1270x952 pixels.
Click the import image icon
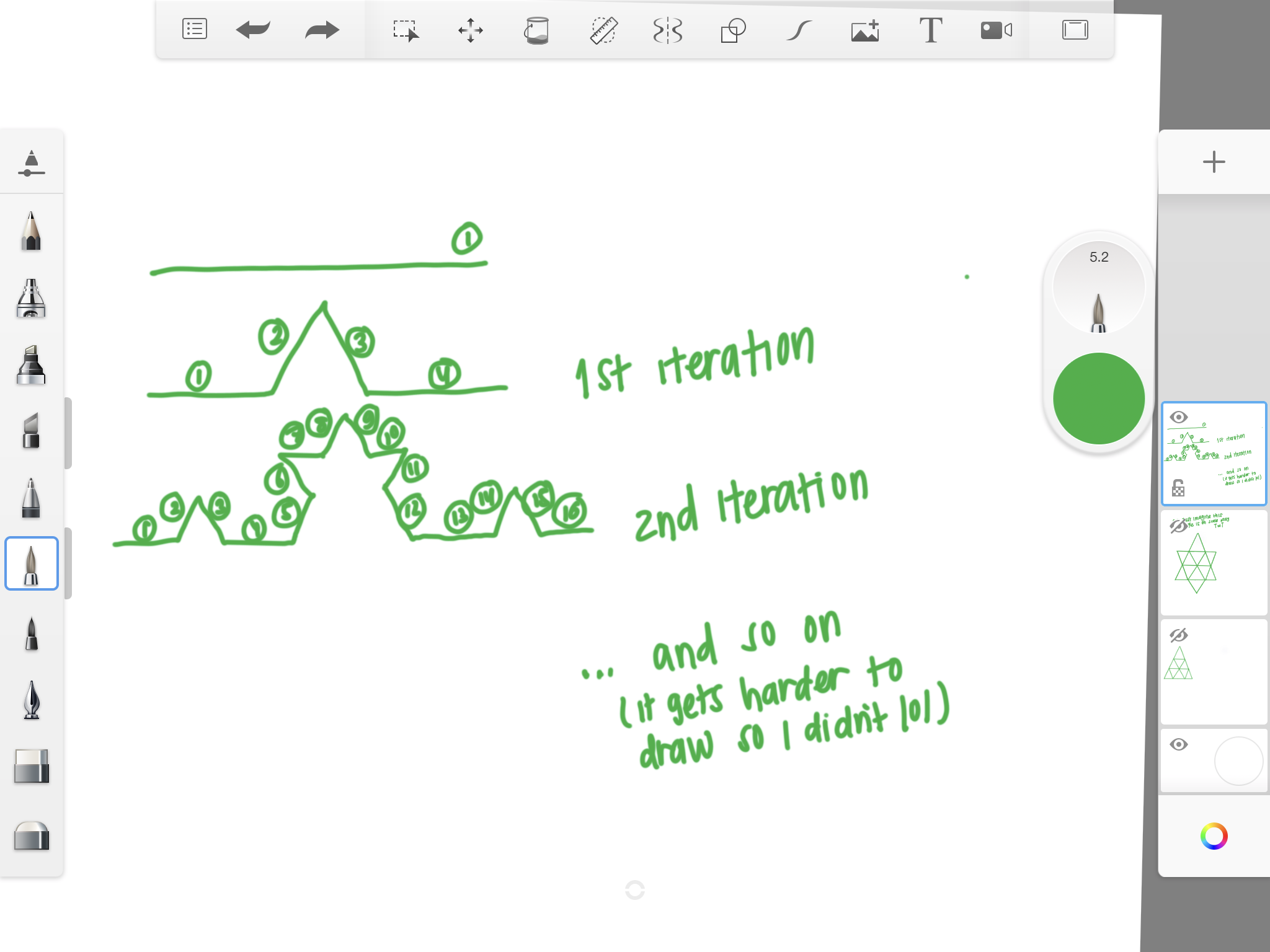865,30
